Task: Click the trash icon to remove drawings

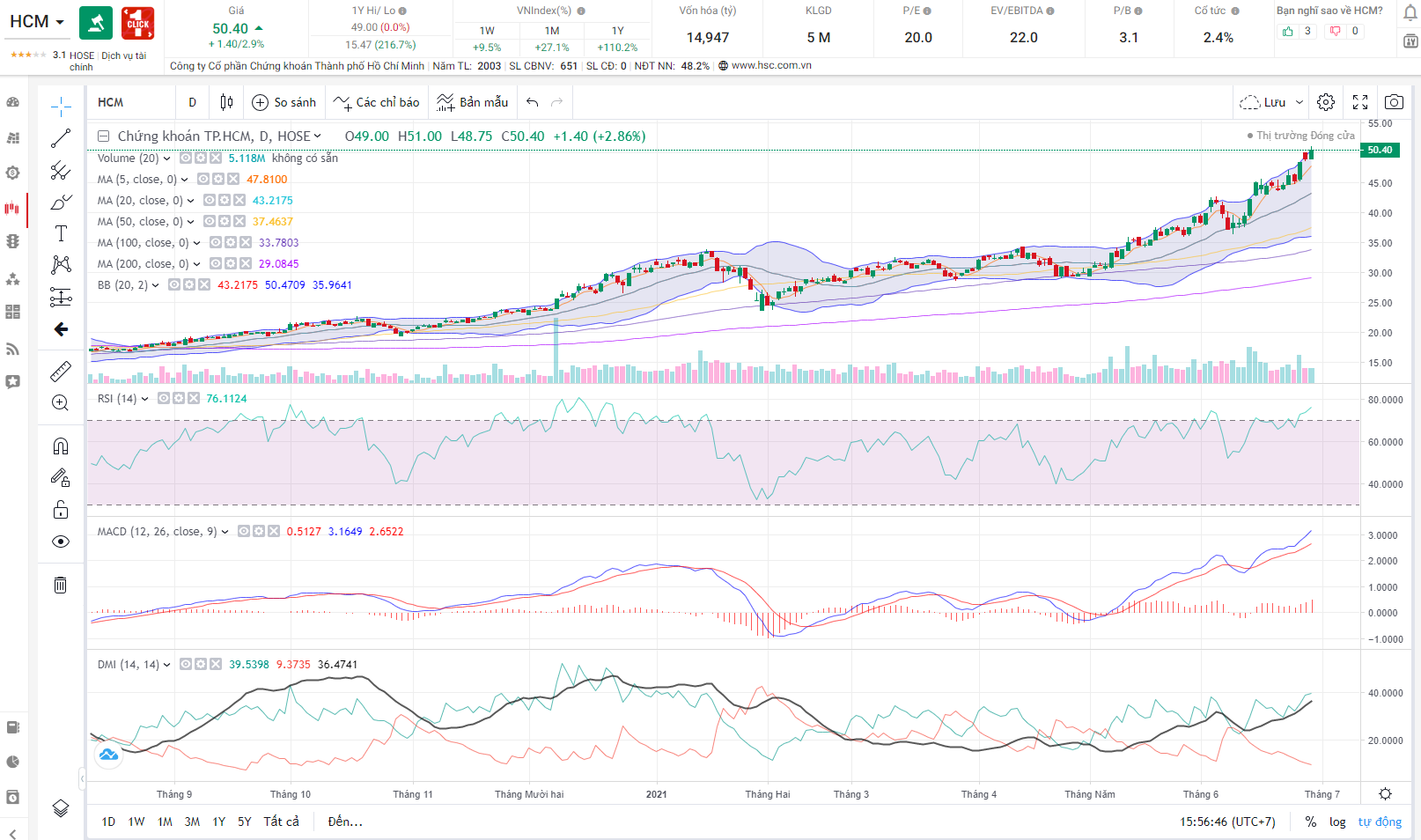Action: click(61, 585)
